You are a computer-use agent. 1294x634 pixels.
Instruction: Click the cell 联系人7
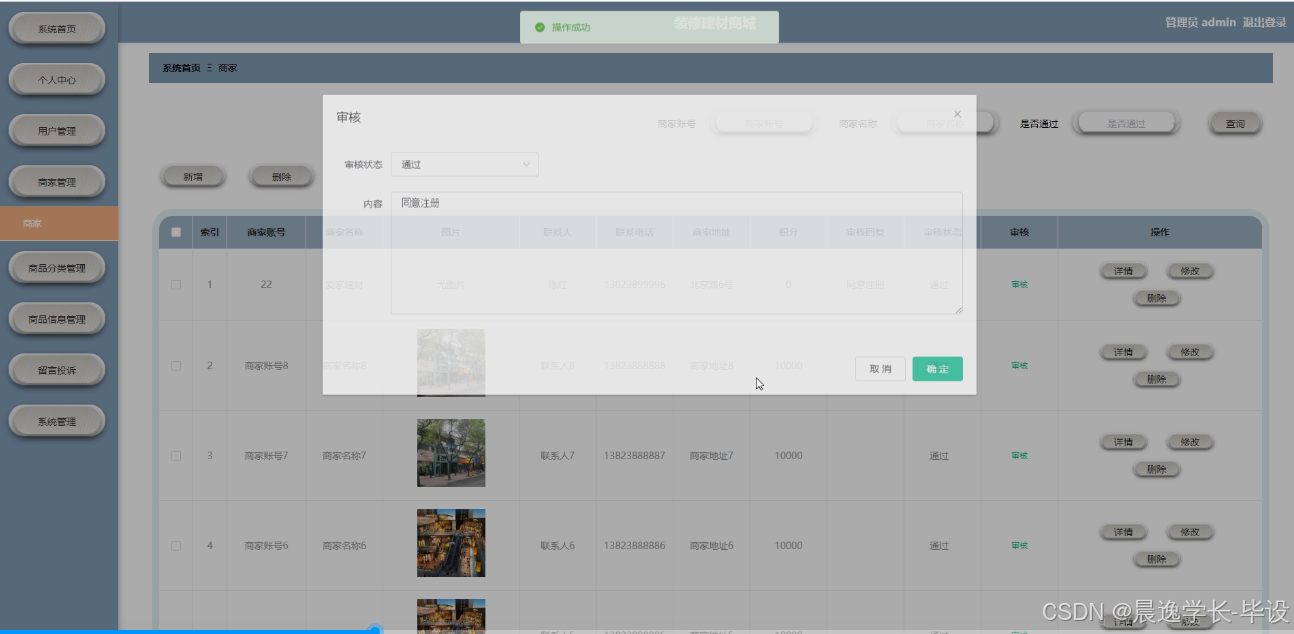click(x=557, y=456)
